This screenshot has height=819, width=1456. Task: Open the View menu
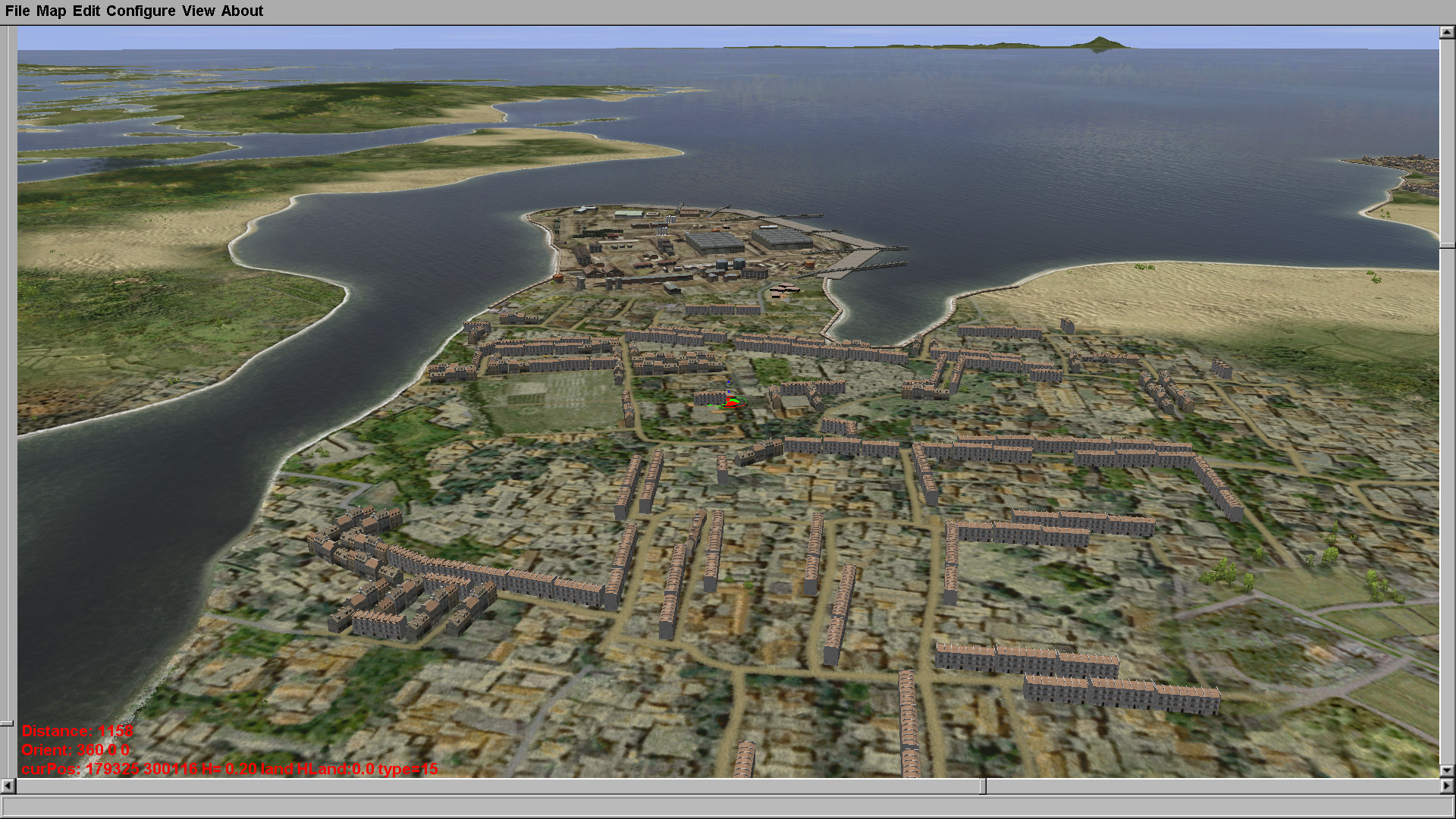click(x=198, y=11)
